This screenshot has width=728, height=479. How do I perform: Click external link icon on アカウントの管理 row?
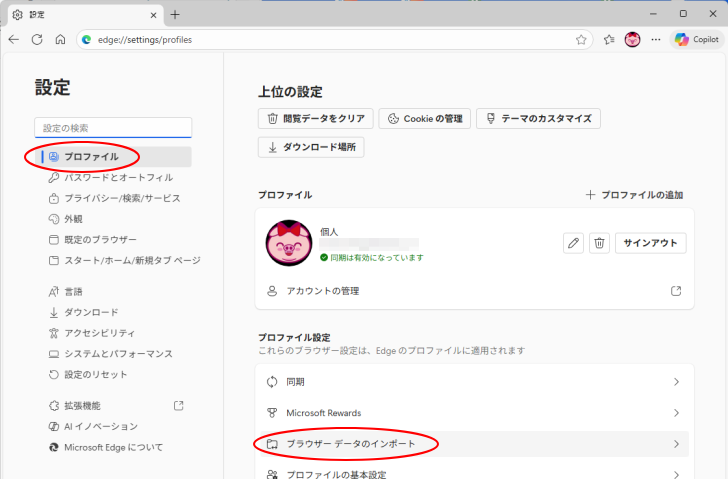[676, 291]
